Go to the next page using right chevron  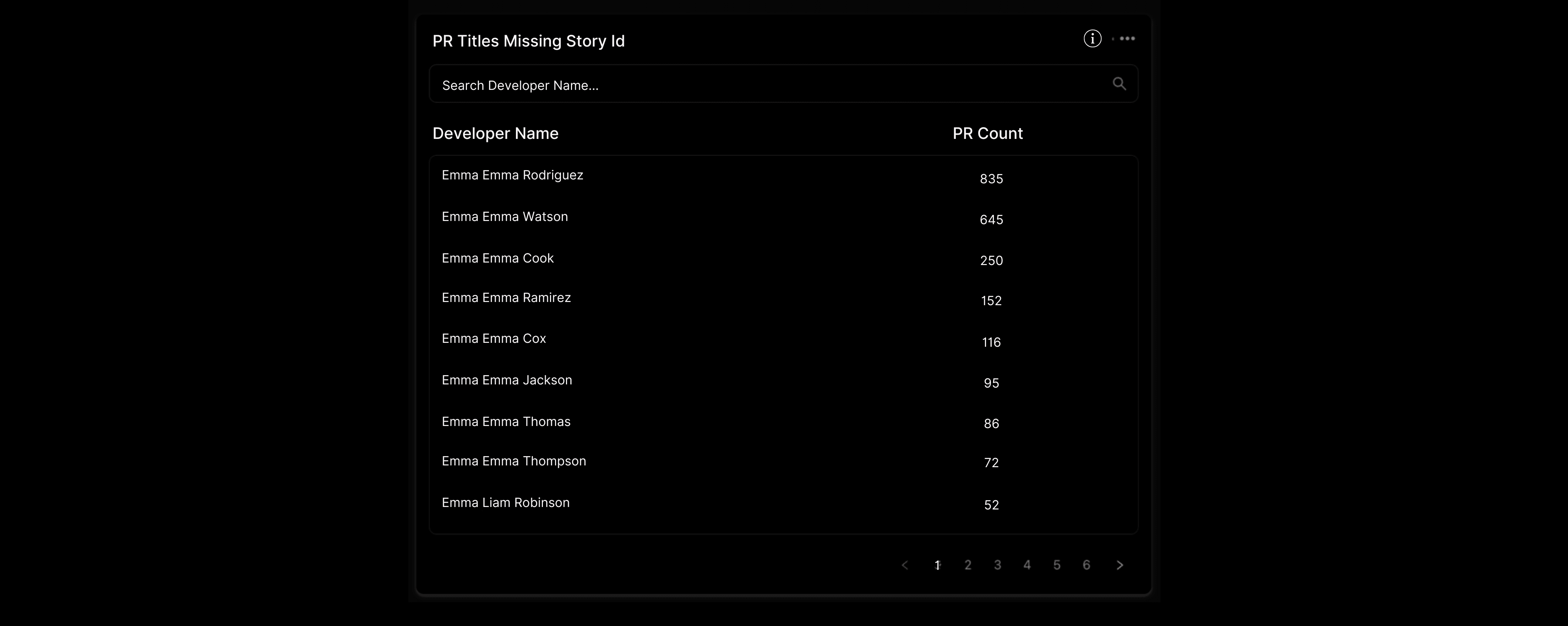pyautogui.click(x=1120, y=565)
